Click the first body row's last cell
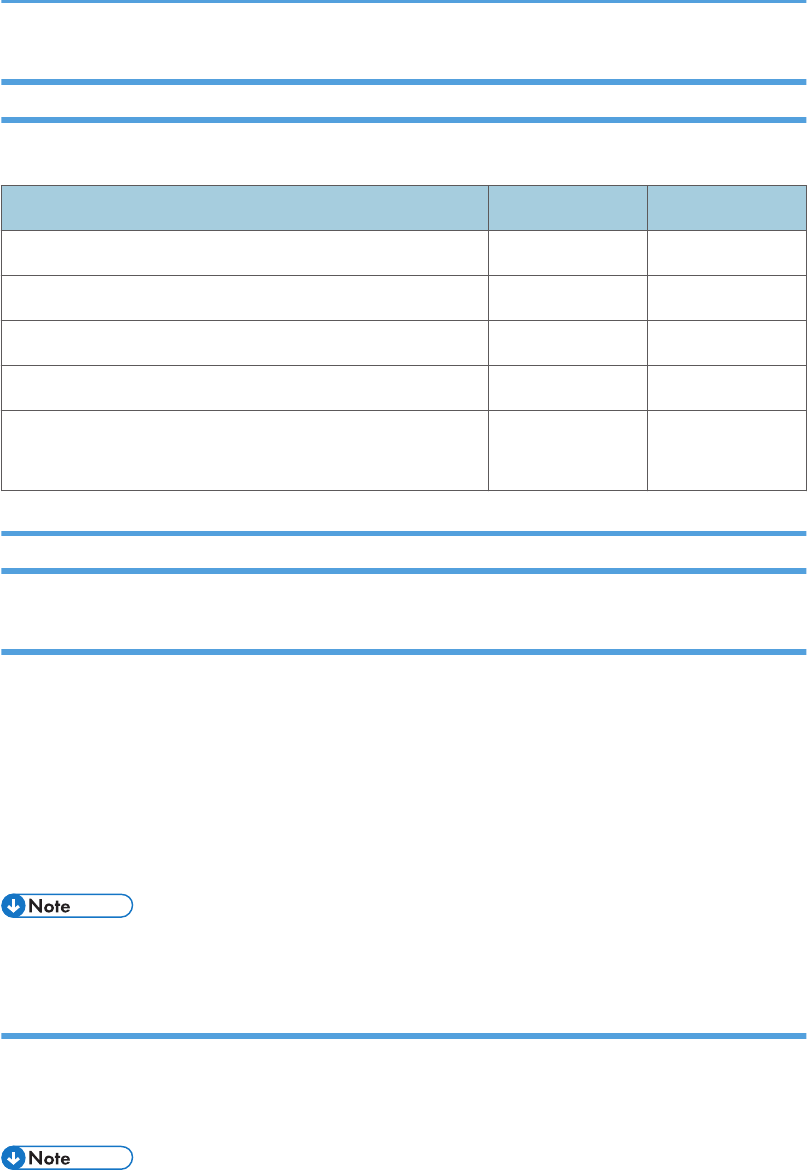This screenshot has width=808, height=1170. (727, 253)
